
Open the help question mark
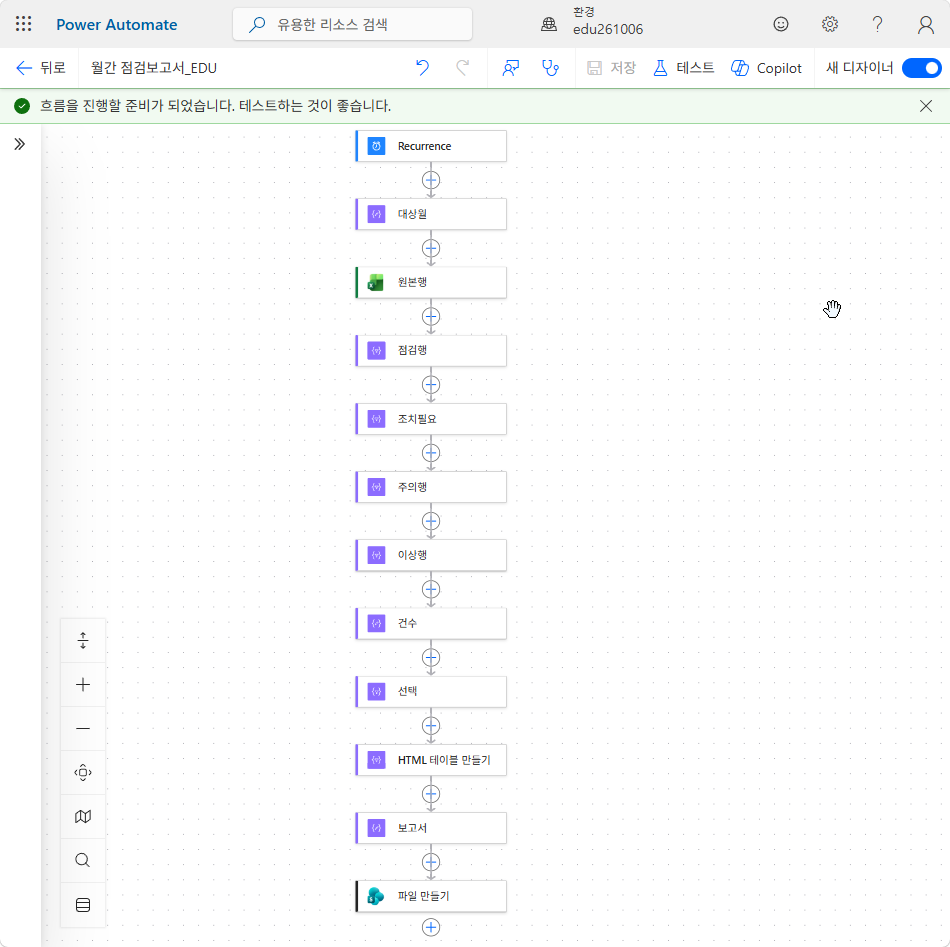coord(877,24)
